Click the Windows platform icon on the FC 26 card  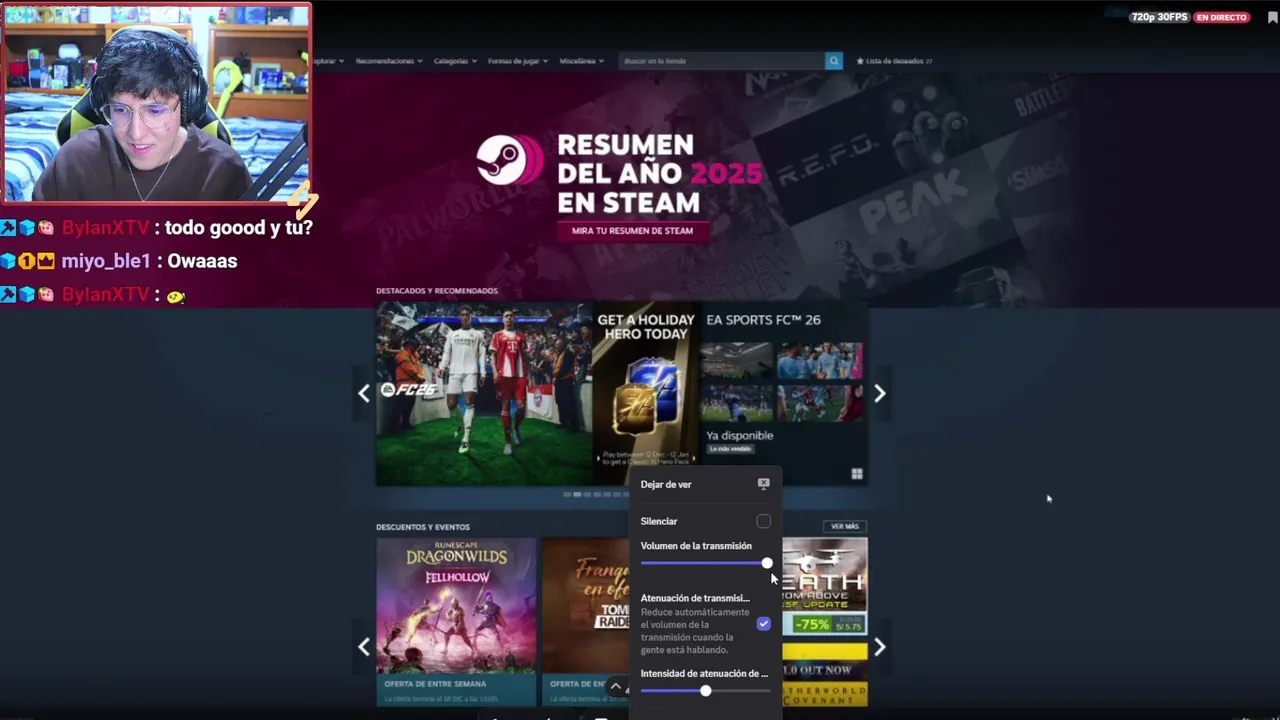click(x=857, y=474)
